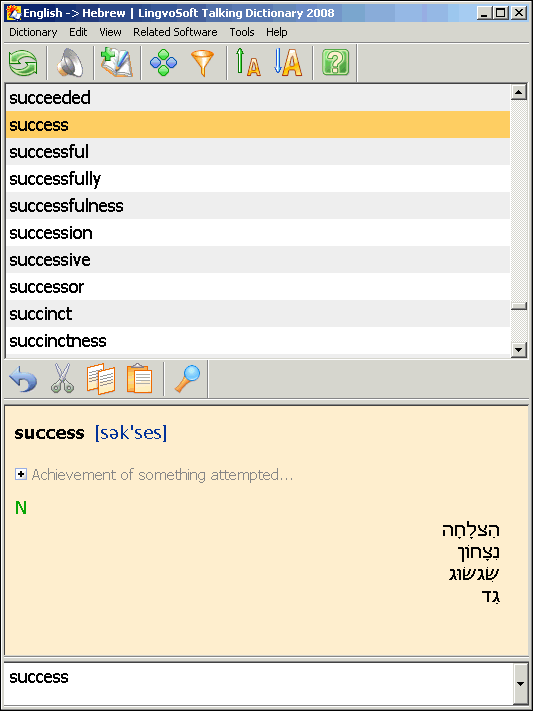Play pronunciation with the speaker icon
Viewport: 533px width, 711px height.
(70, 63)
